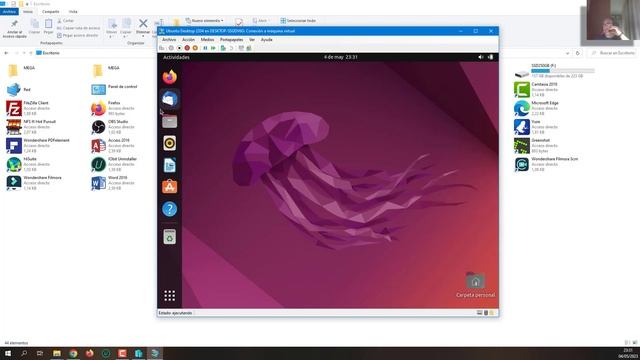Expand the Explorer address bar history chevron
Viewport: 640px width, 360px height.
[x=567, y=53]
